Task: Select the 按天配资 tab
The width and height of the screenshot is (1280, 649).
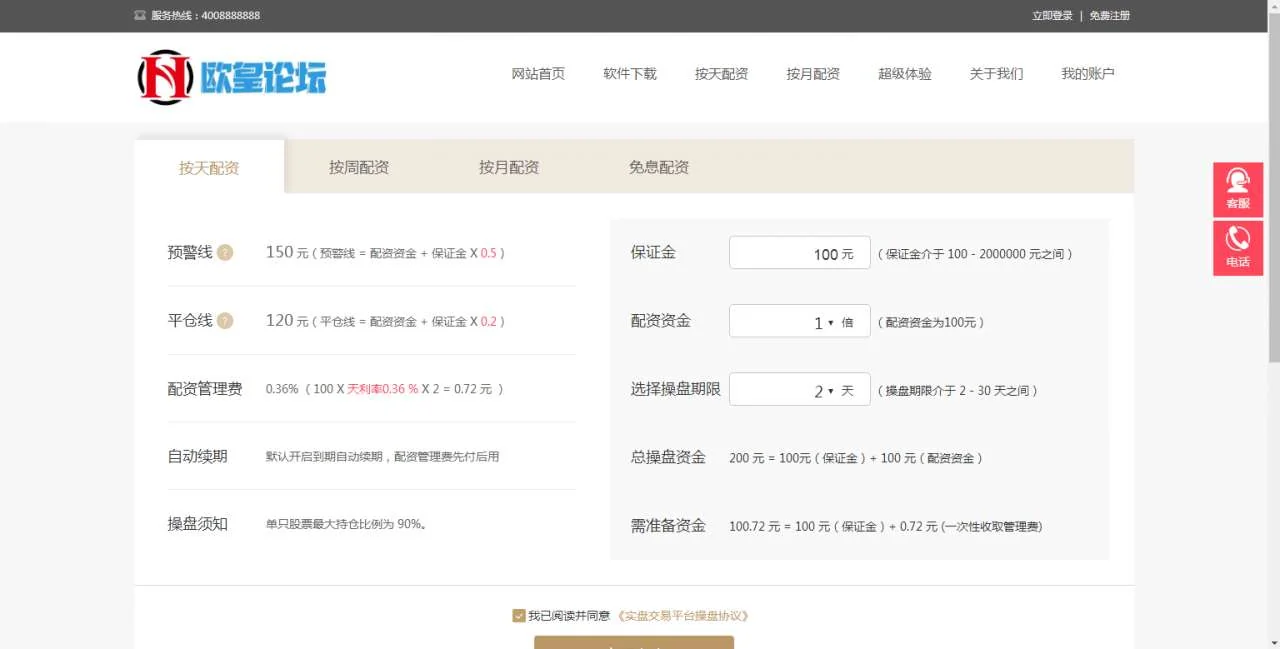Action: pyautogui.click(x=209, y=168)
